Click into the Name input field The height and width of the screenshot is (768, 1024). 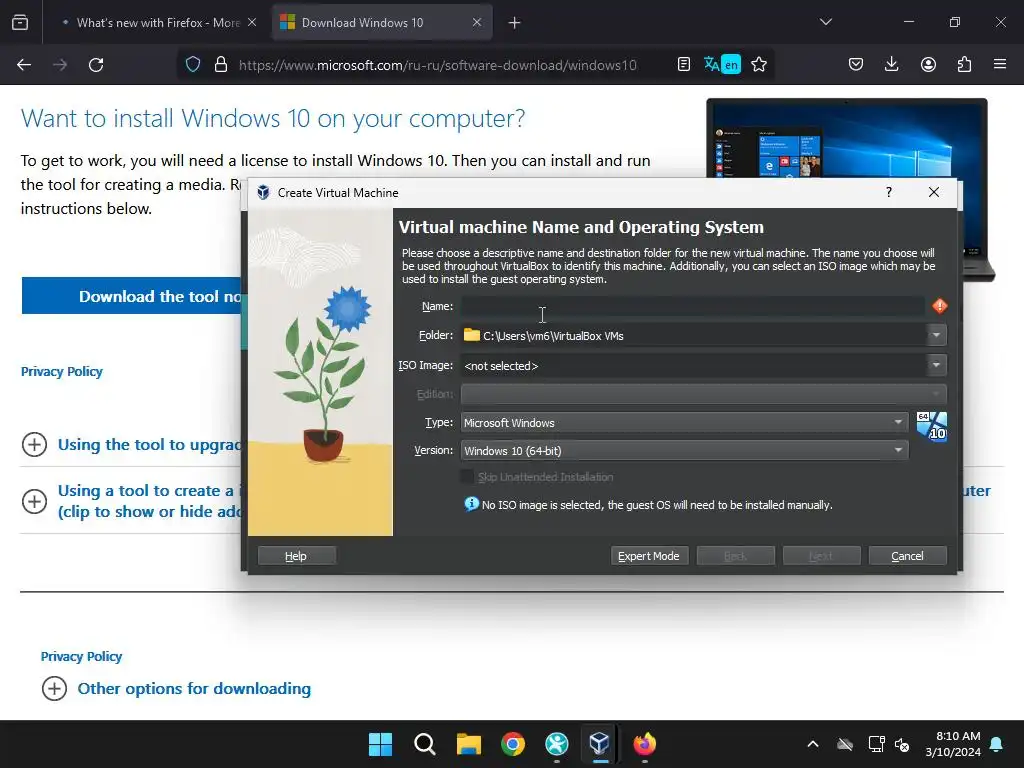[x=694, y=306]
